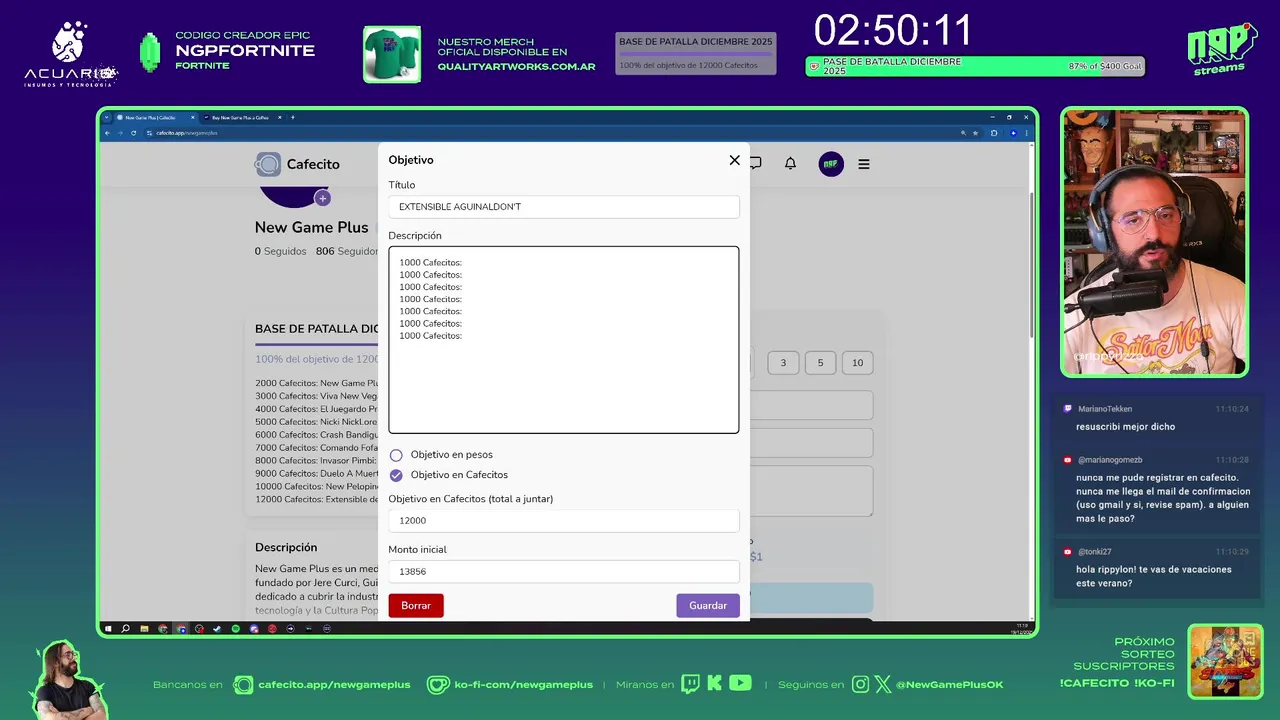Click the X (Twitter) icon in the bottom bar

tap(883, 684)
